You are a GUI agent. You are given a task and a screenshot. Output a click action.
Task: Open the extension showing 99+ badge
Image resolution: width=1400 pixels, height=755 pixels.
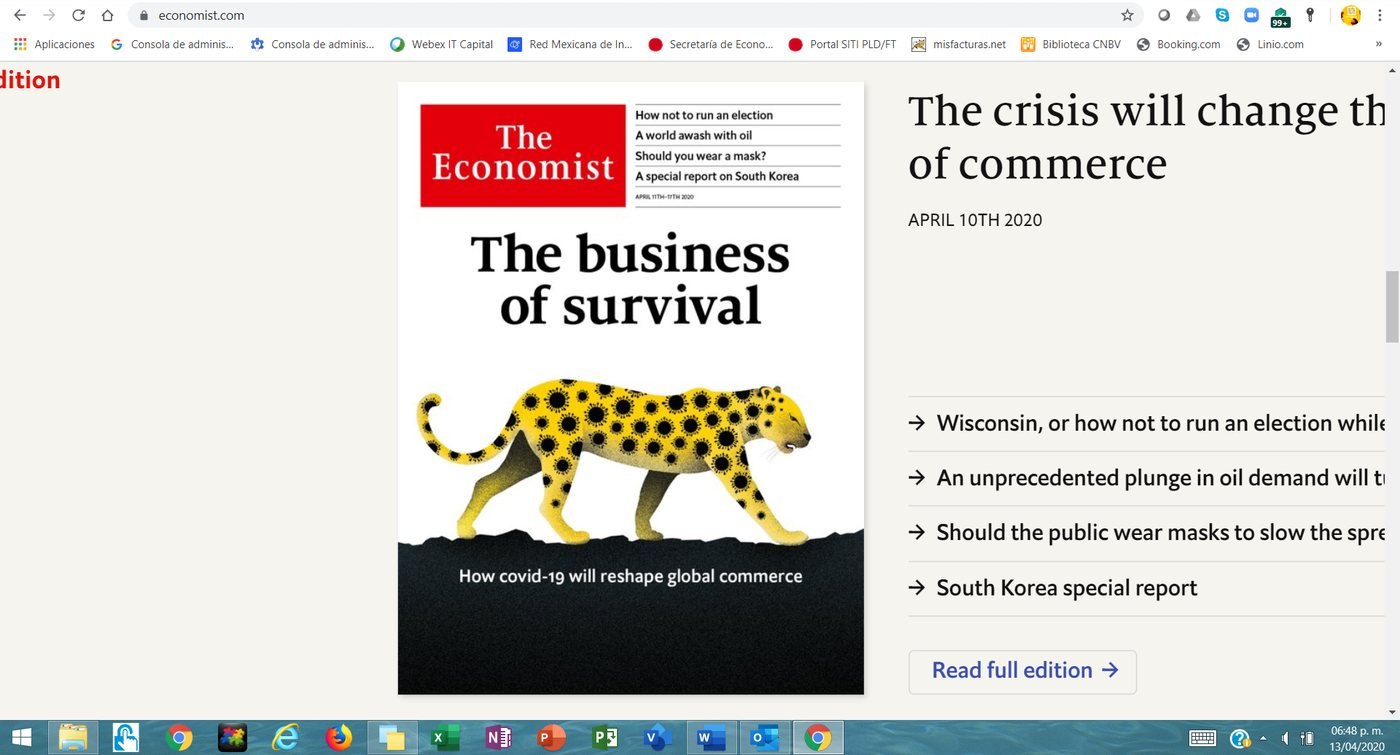point(1280,16)
